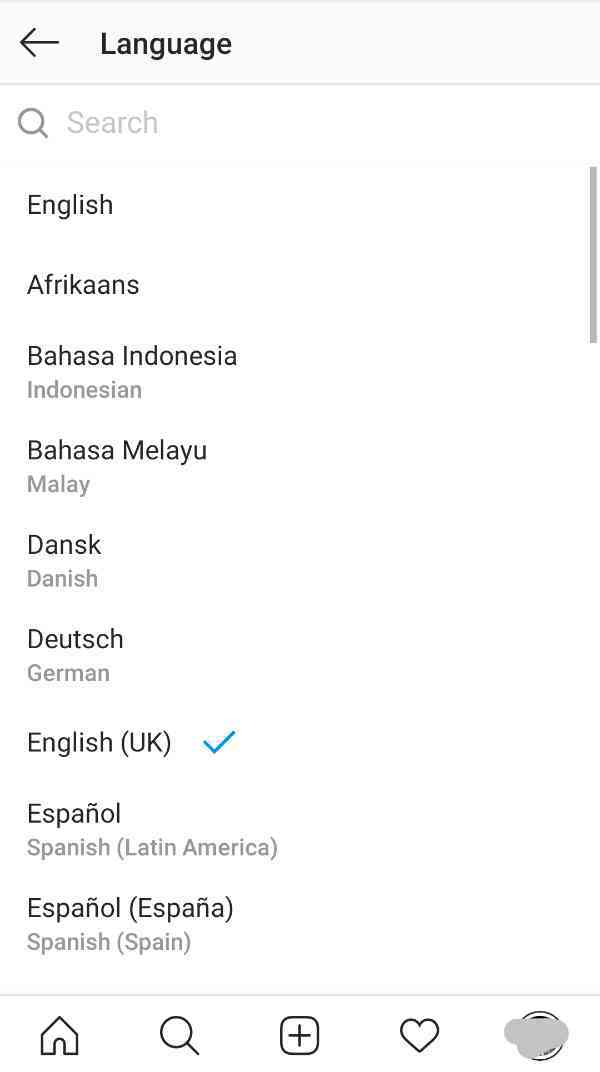600x1072 pixels.
Task: Choose Bahasa Indonesia language
Action: tap(300, 371)
